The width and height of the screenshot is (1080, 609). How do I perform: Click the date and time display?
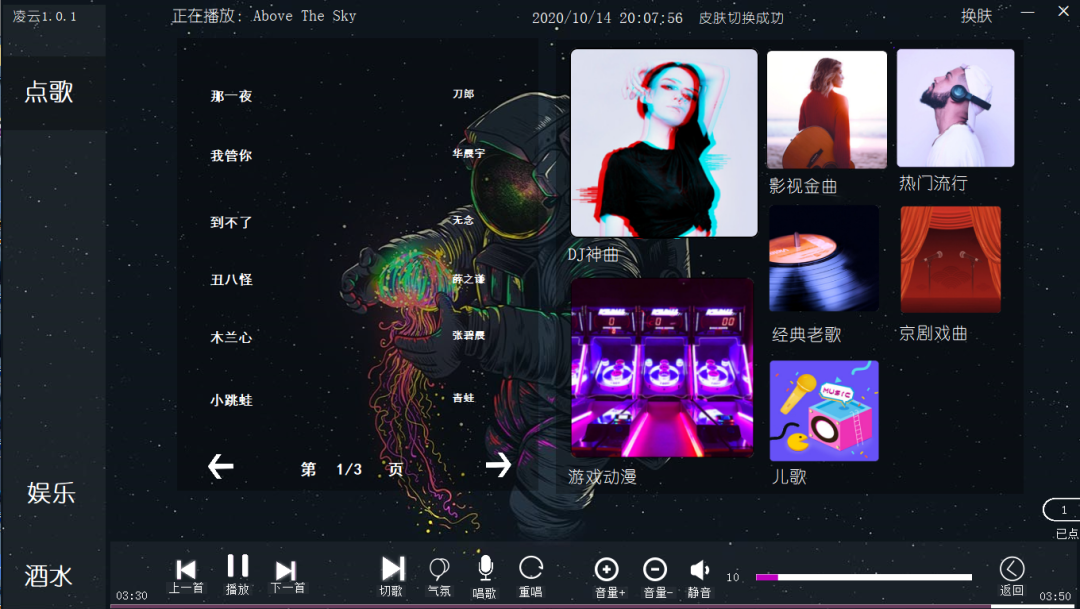[607, 18]
